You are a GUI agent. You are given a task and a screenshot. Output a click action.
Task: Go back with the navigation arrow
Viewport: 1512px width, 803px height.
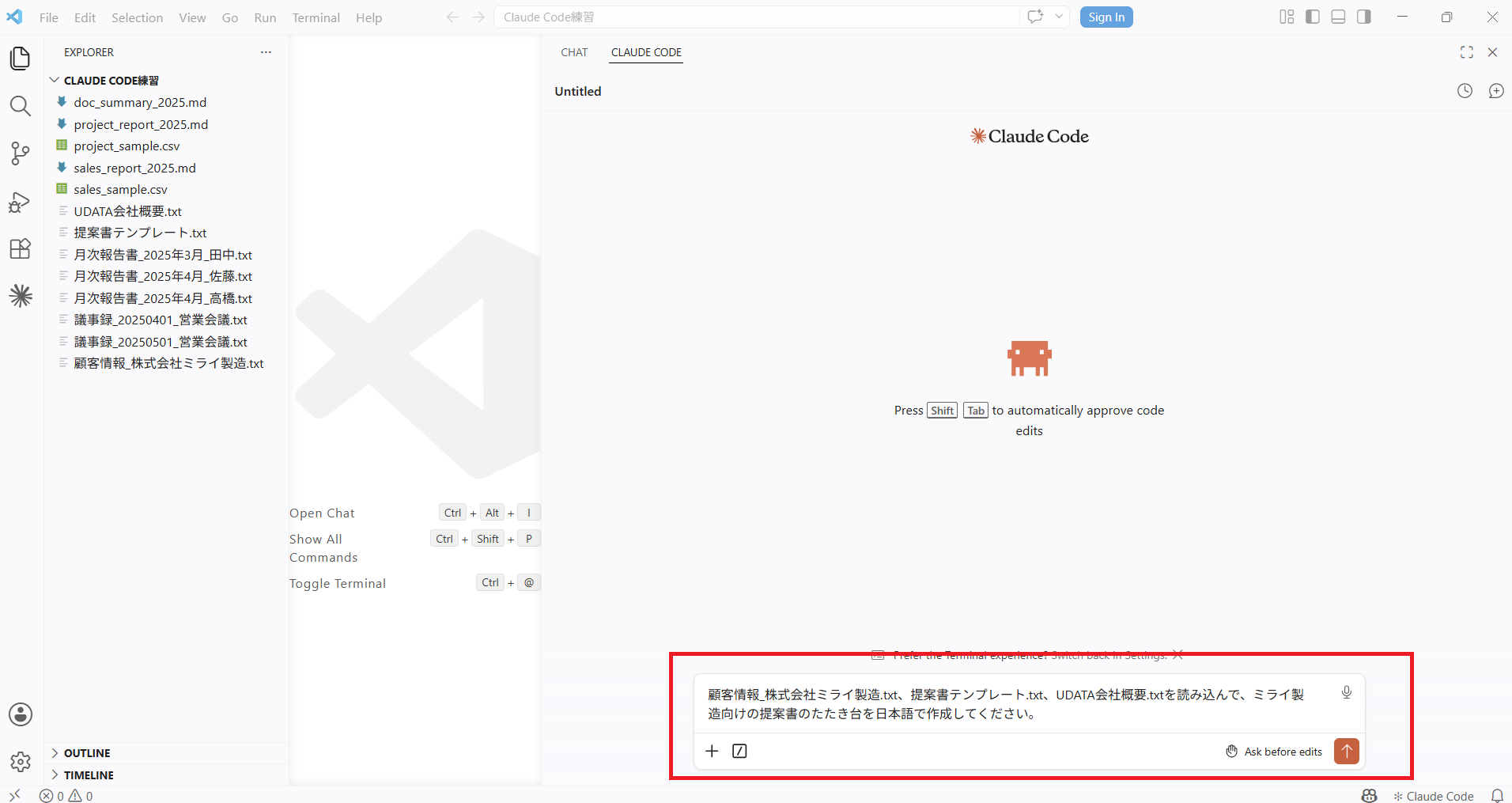pyautogui.click(x=452, y=17)
